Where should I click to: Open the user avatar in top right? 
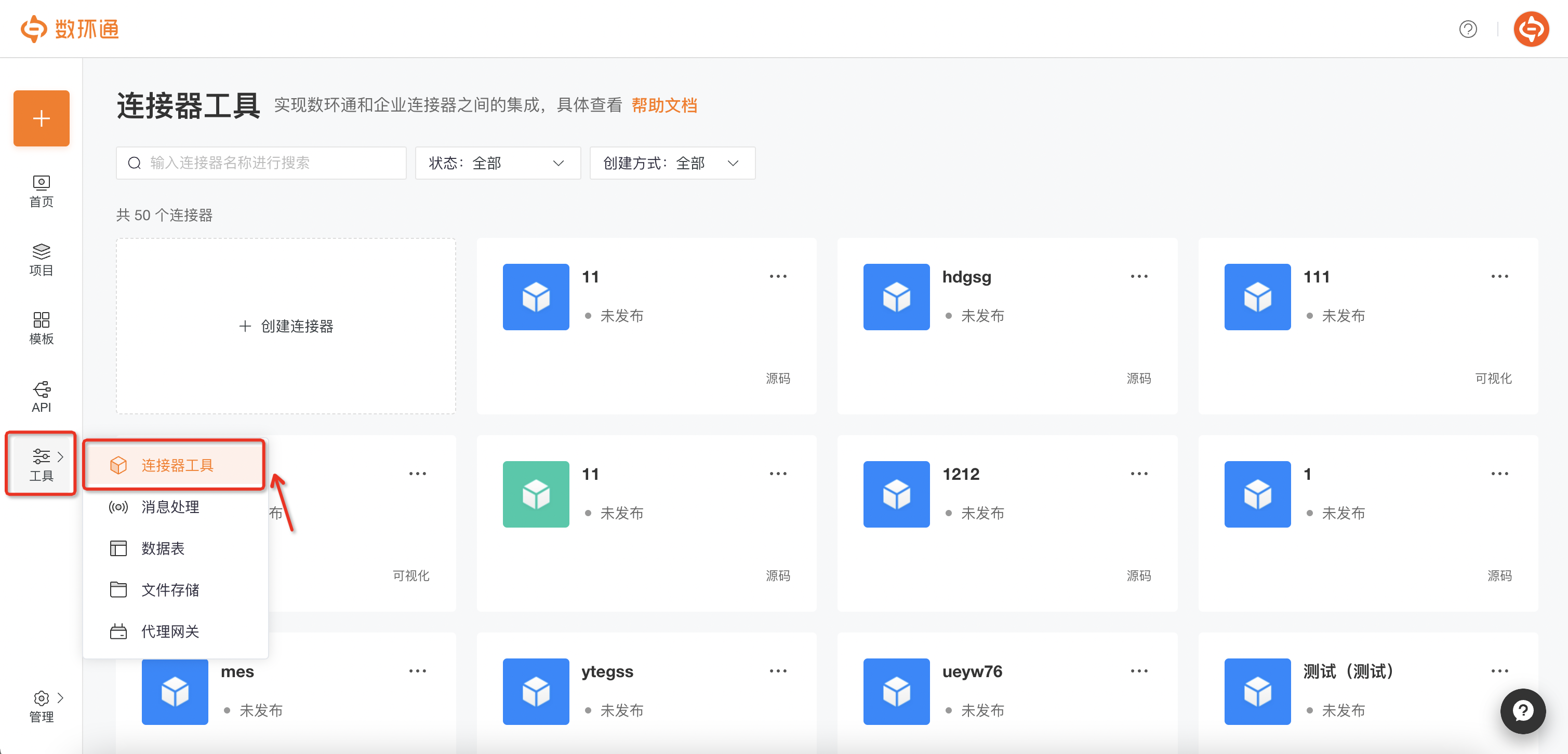1531,29
